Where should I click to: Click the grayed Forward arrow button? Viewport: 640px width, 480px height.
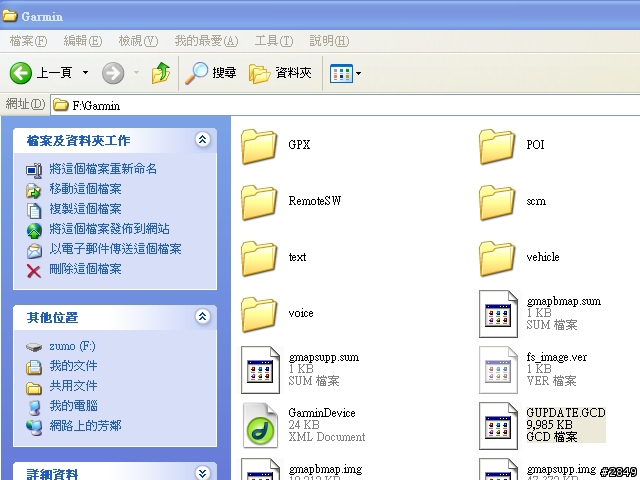113,73
